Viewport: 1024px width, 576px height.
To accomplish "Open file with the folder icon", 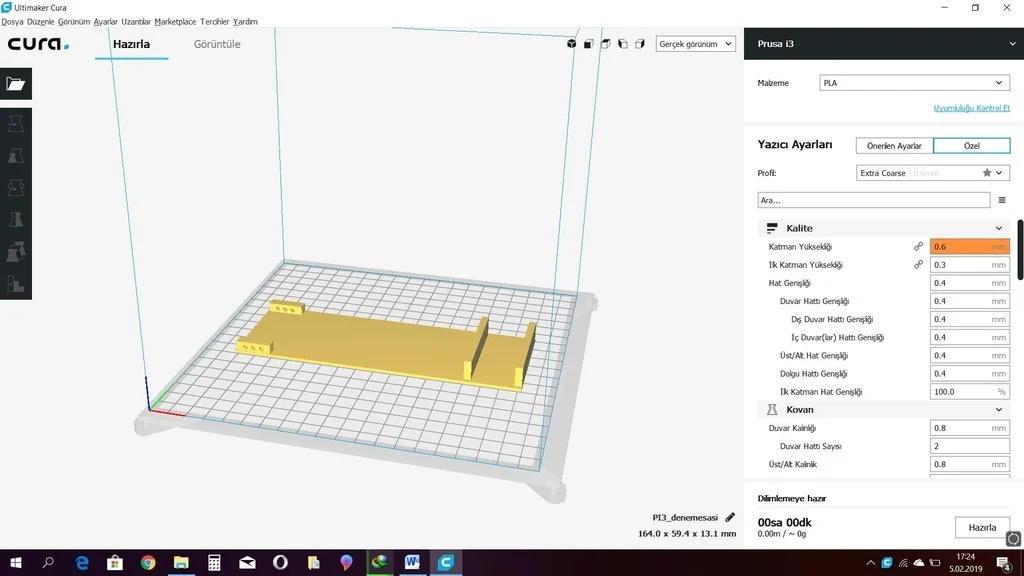I will click(x=16, y=84).
